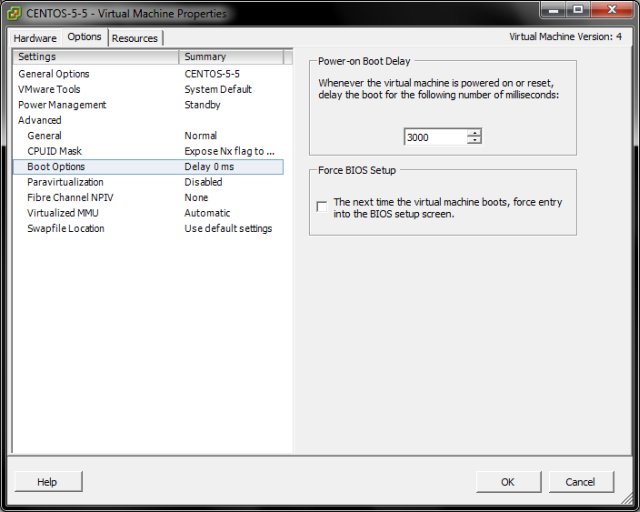
Task: Open Power Management settings
Action: pos(62,105)
